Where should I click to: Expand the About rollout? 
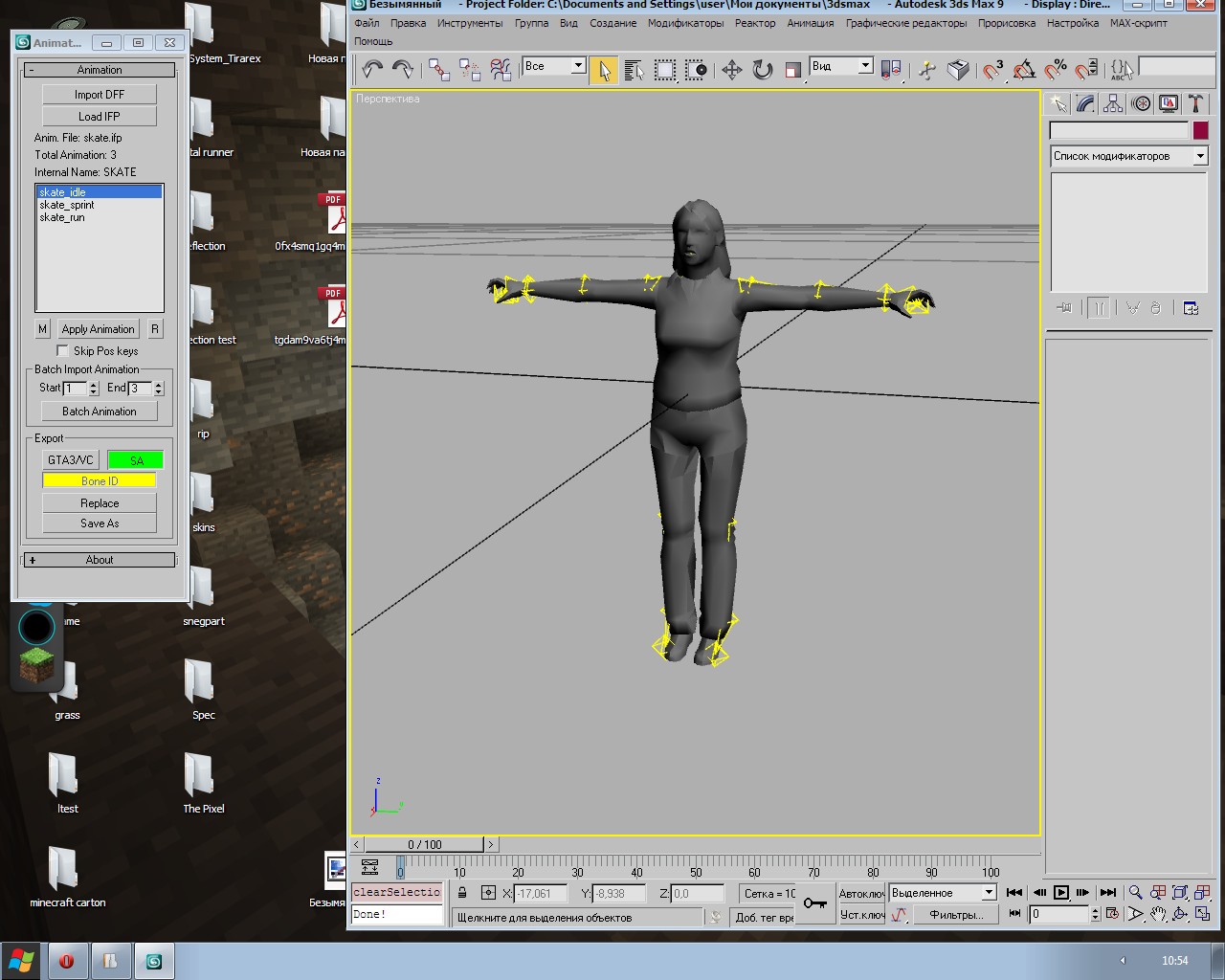[x=100, y=560]
